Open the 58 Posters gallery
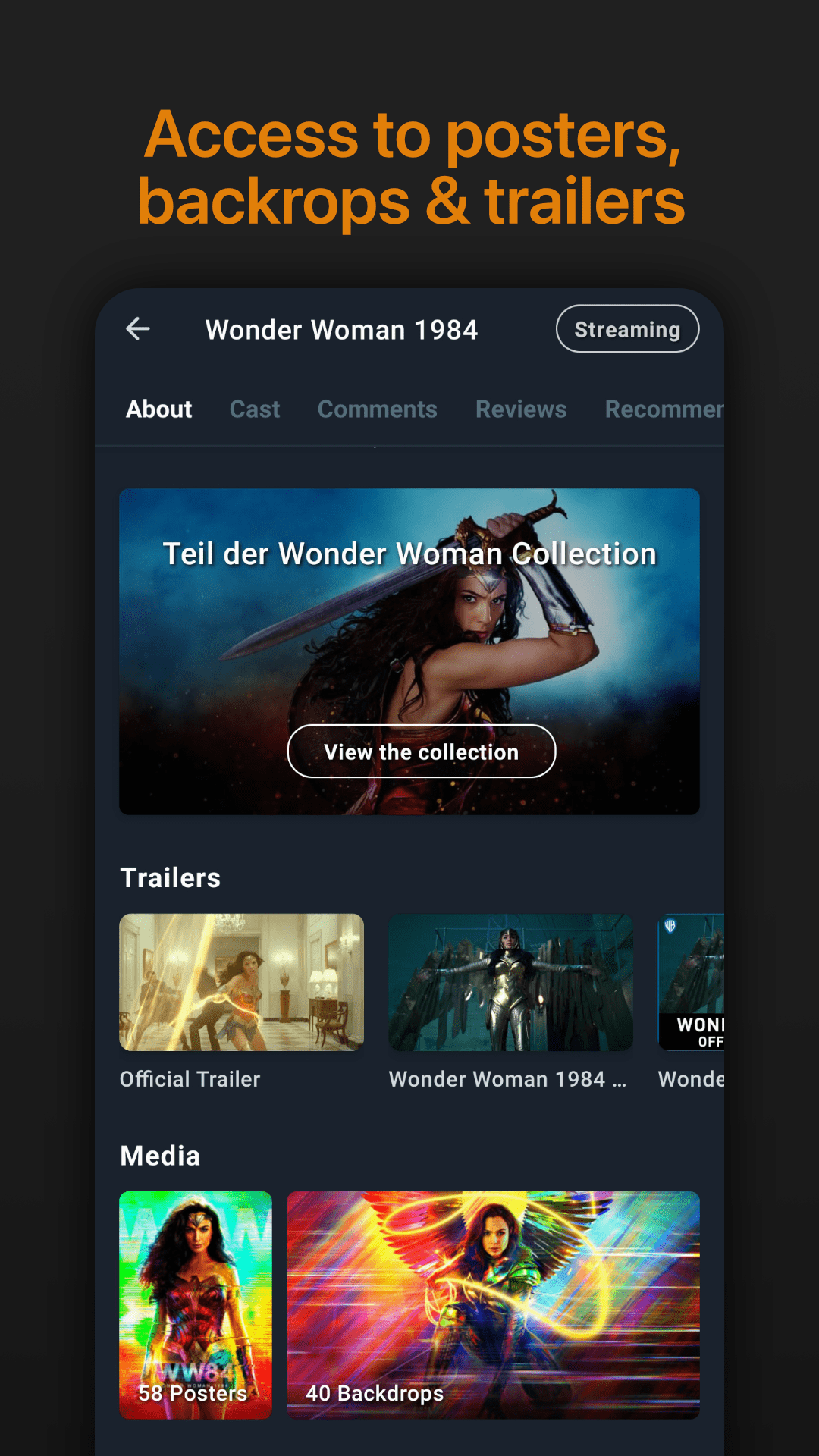Image resolution: width=819 pixels, height=1456 pixels. 196,1305
